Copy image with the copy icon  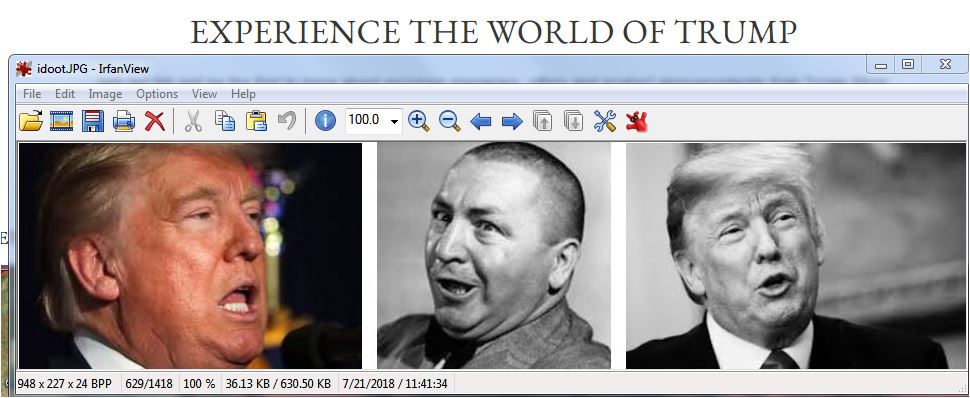coord(225,121)
